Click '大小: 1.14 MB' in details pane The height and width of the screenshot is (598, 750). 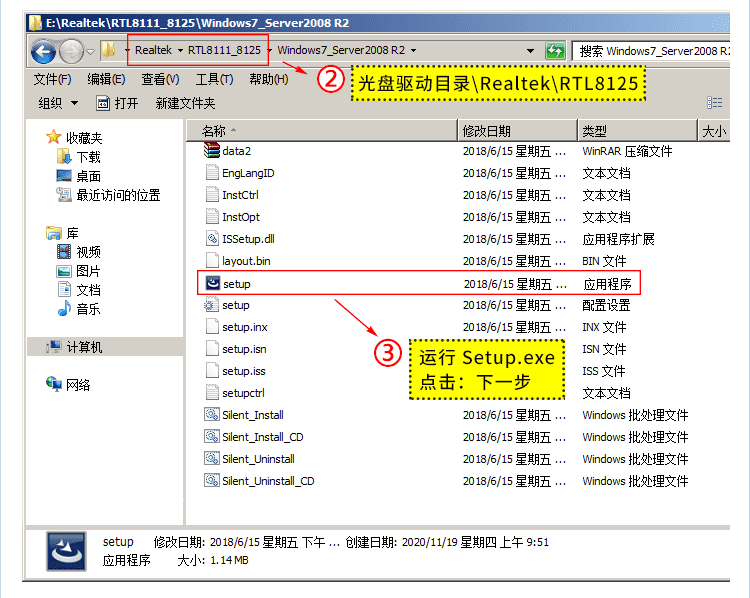point(213,560)
